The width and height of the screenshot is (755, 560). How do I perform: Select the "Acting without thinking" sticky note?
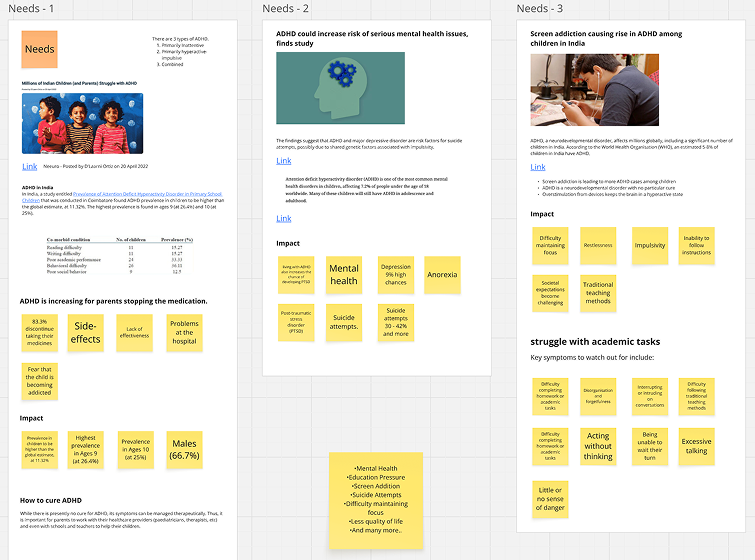pyautogui.click(x=598, y=446)
